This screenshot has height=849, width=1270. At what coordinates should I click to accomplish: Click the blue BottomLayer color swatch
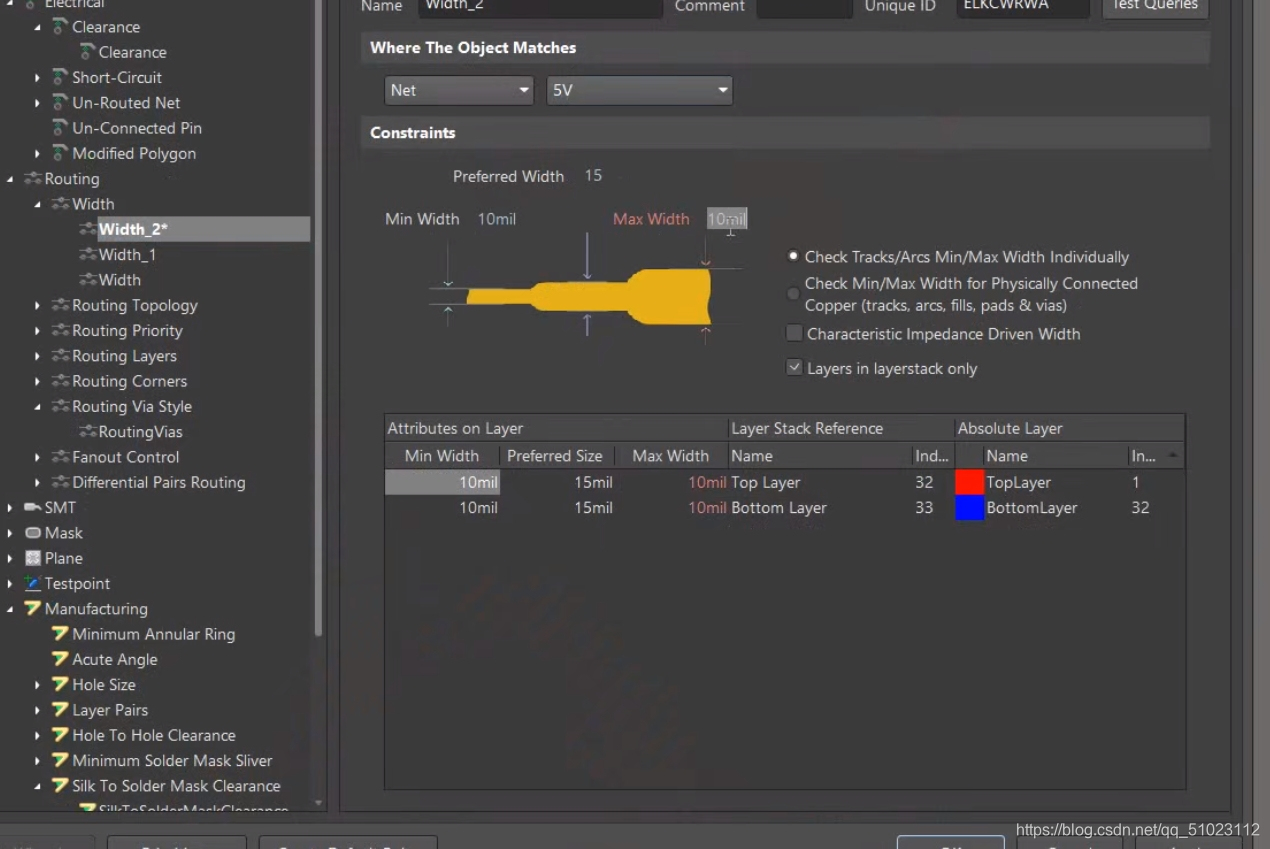[x=970, y=507]
